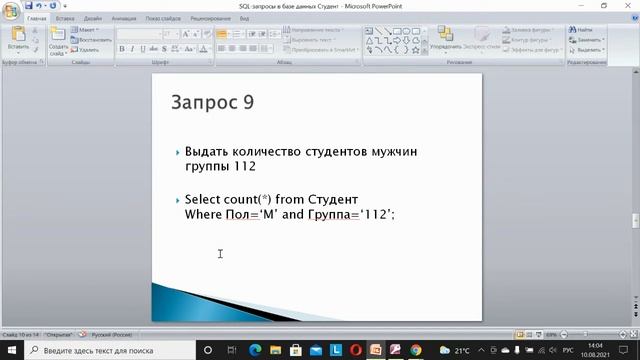Redo action in quick access toolbar
This screenshot has height=360, width=640.
pyautogui.click(x=53, y=6)
